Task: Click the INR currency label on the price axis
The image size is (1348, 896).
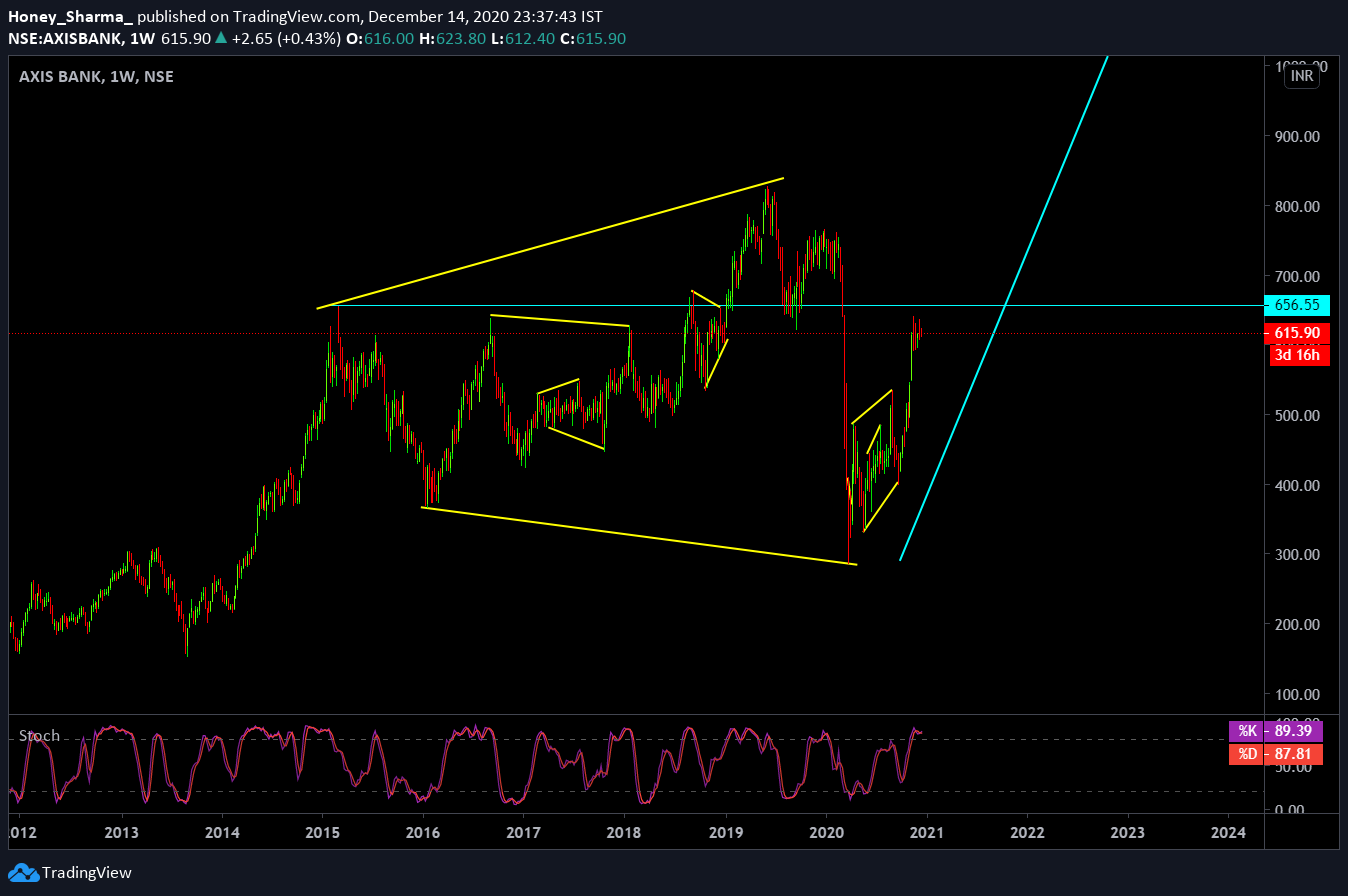Action: pos(1301,76)
